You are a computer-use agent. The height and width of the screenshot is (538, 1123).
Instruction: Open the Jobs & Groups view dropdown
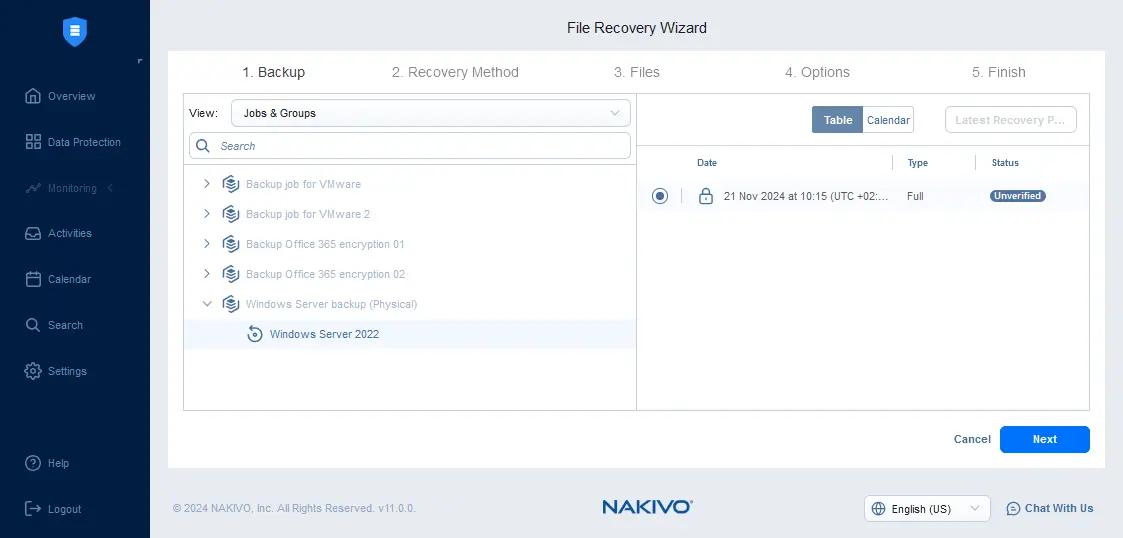point(430,113)
